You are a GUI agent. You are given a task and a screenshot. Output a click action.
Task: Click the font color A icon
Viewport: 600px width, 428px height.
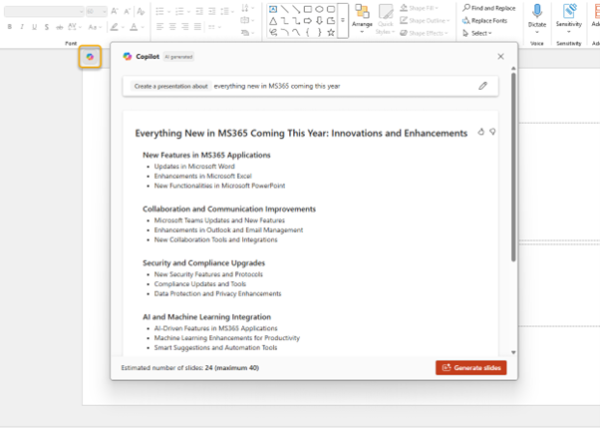(x=134, y=27)
